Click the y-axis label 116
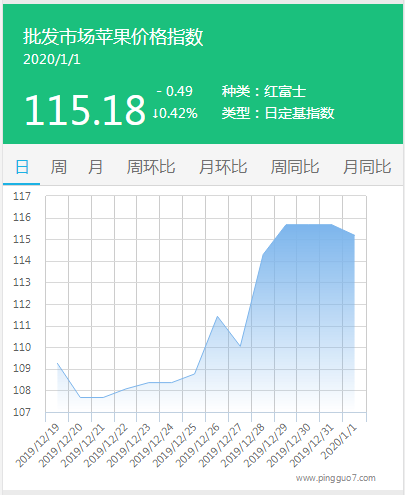This screenshot has height=495, width=405. (x=22, y=217)
